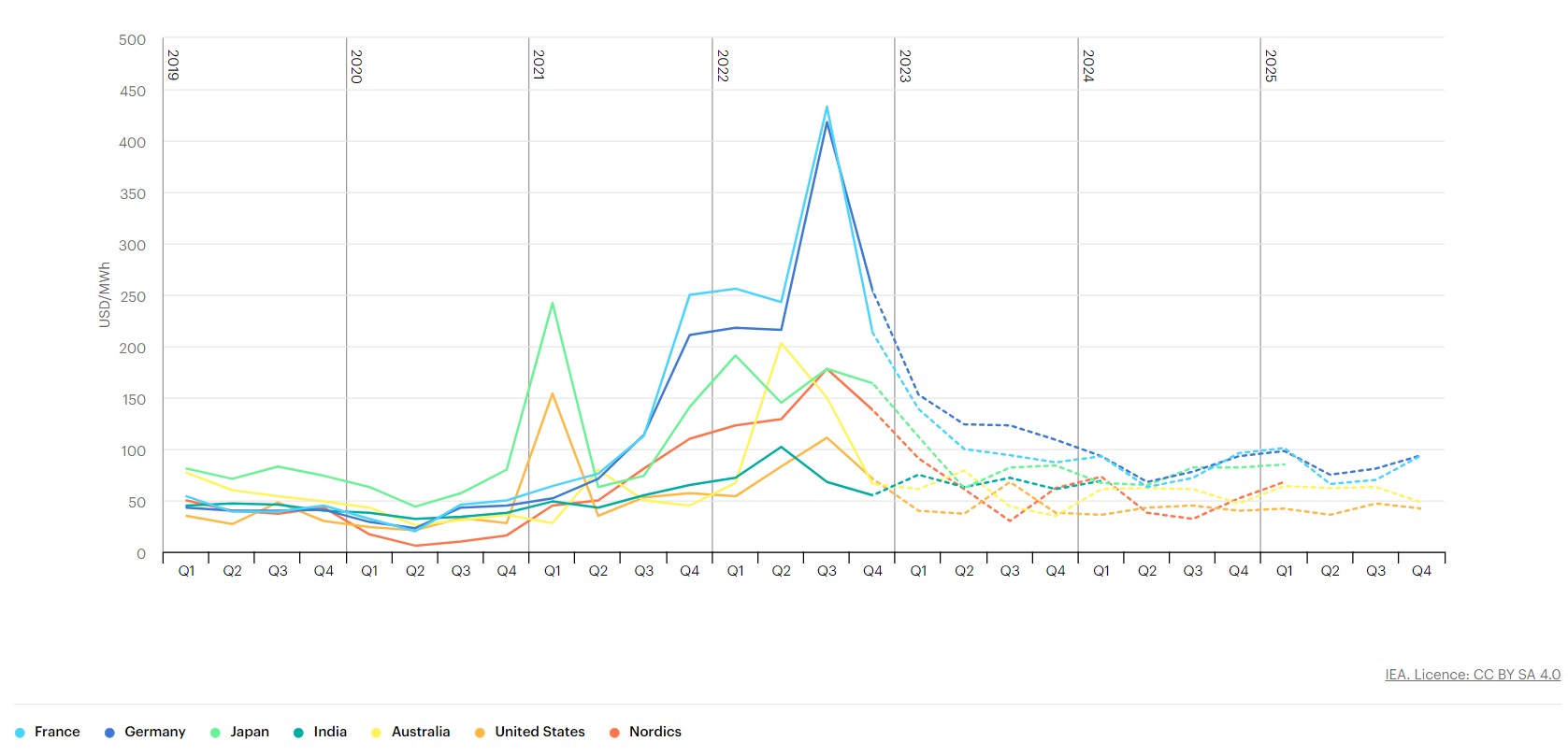Click Australia's yellow peak at Q2 2022
1568x756 pixels.
click(x=781, y=344)
